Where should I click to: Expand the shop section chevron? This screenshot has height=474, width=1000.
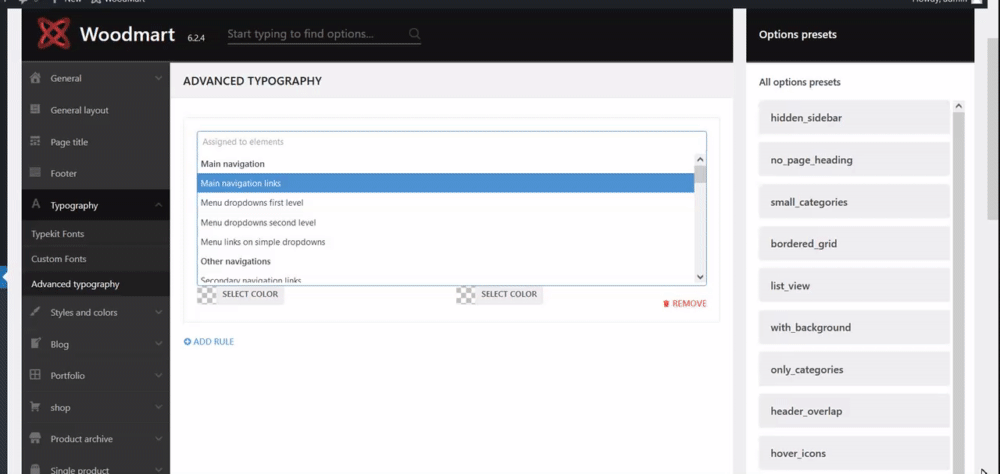[158, 408]
